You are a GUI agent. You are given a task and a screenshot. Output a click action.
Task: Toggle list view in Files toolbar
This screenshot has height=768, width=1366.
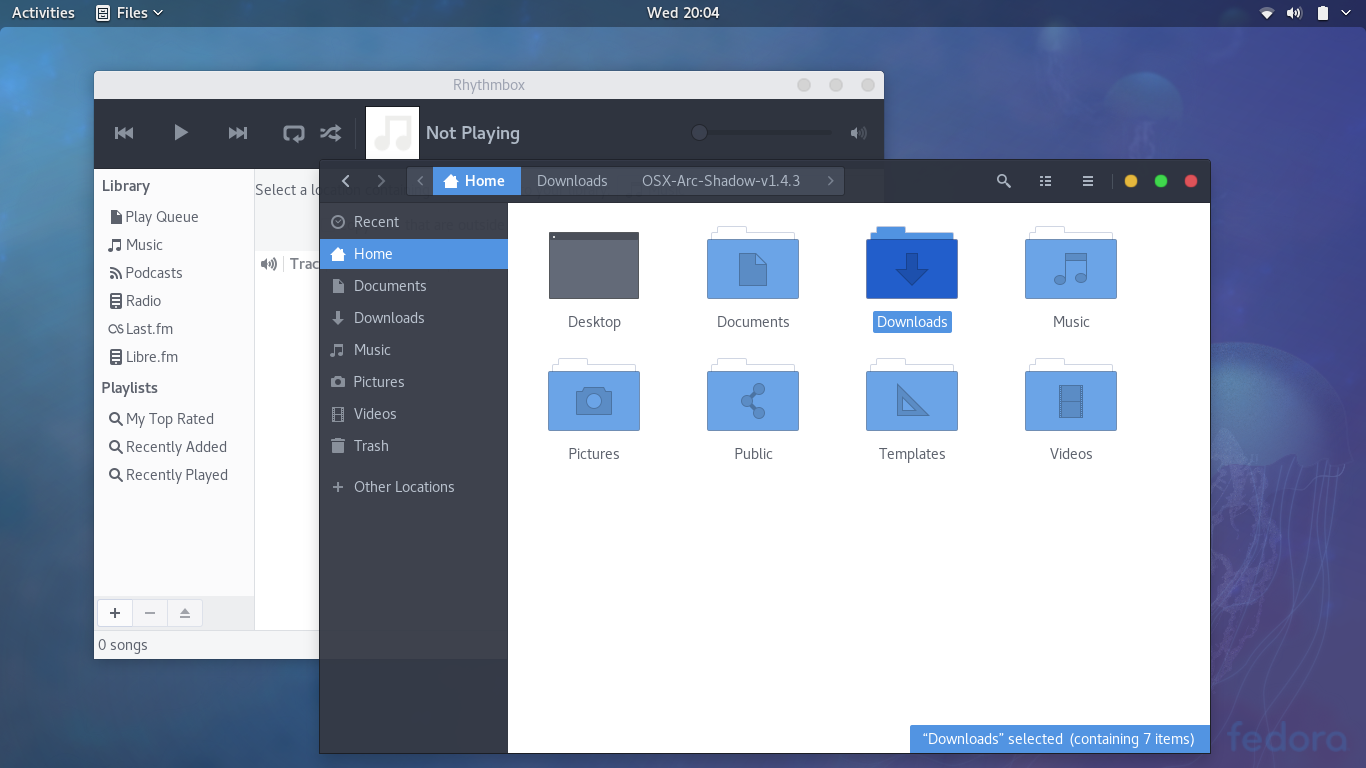tap(1045, 181)
